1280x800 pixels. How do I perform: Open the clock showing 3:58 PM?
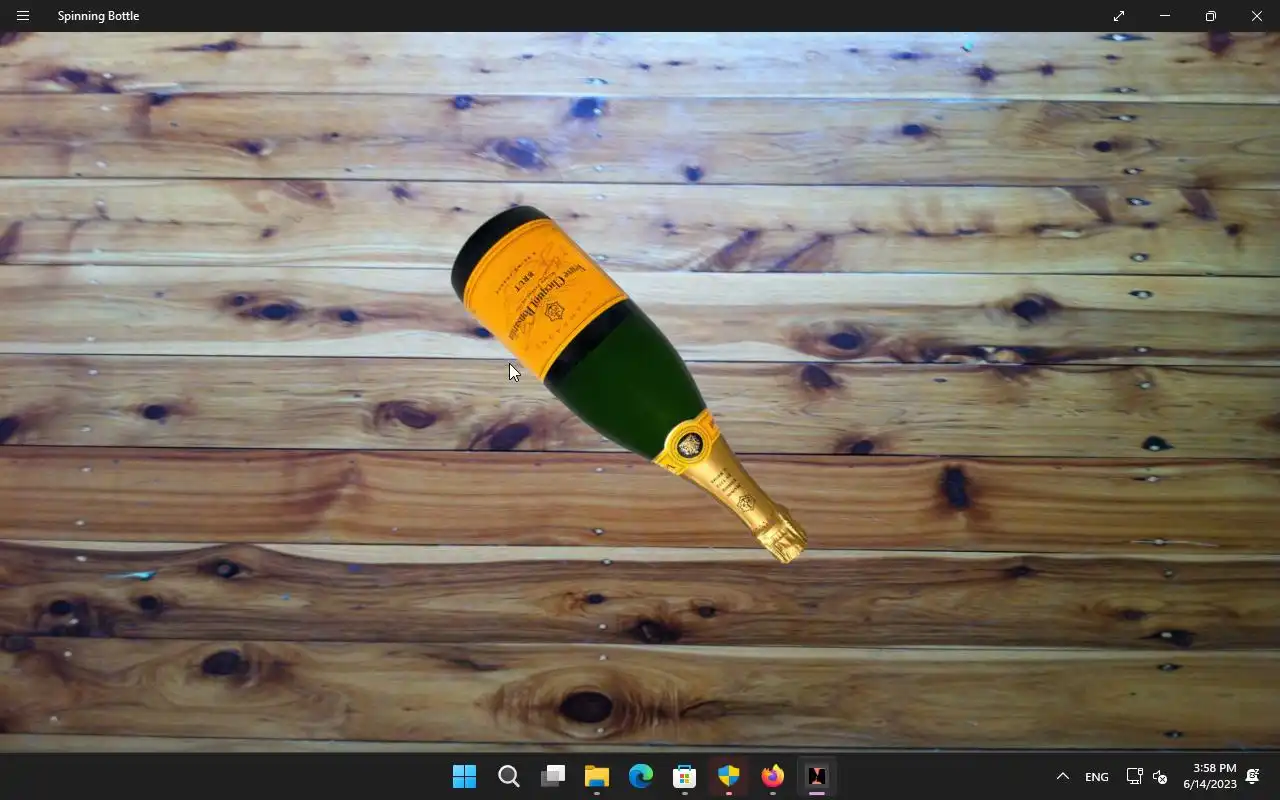pos(1210,776)
